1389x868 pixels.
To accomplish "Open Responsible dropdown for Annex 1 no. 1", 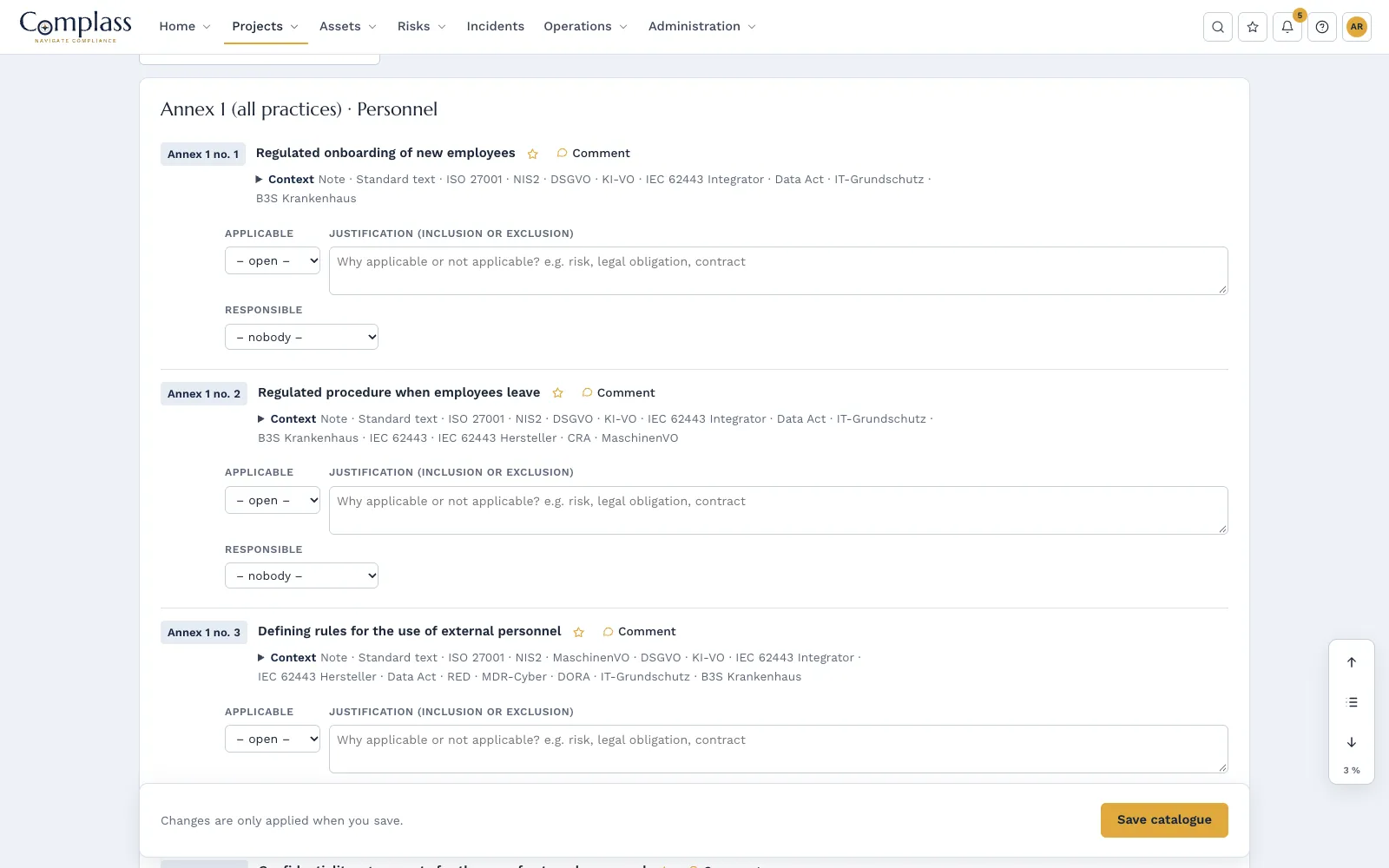I will pyautogui.click(x=301, y=337).
